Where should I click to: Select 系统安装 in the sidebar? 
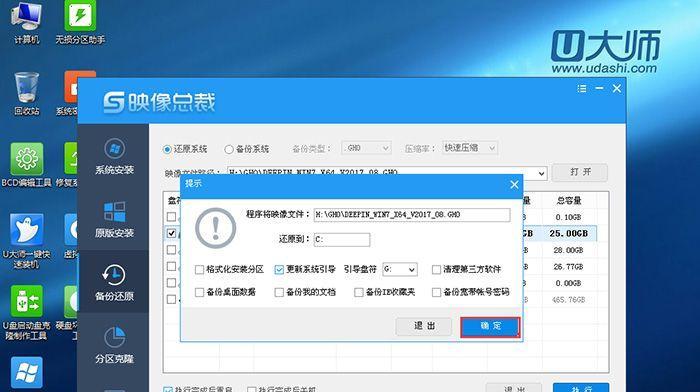[114, 156]
